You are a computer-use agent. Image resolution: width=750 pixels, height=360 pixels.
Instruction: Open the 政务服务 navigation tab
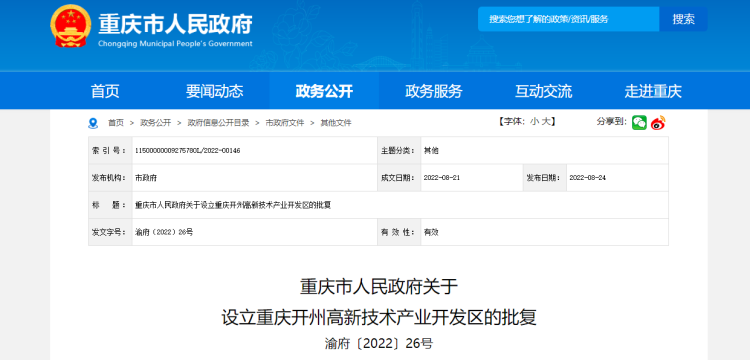[x=434, y=91]
